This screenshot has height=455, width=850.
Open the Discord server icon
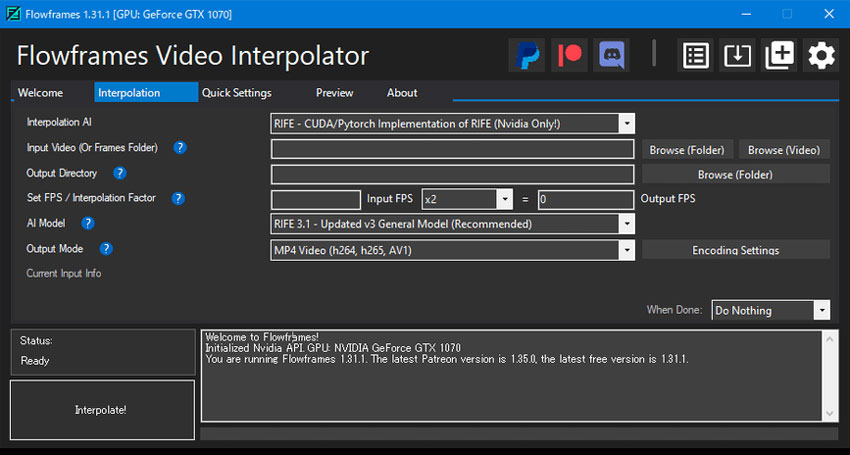click(611, 55)
